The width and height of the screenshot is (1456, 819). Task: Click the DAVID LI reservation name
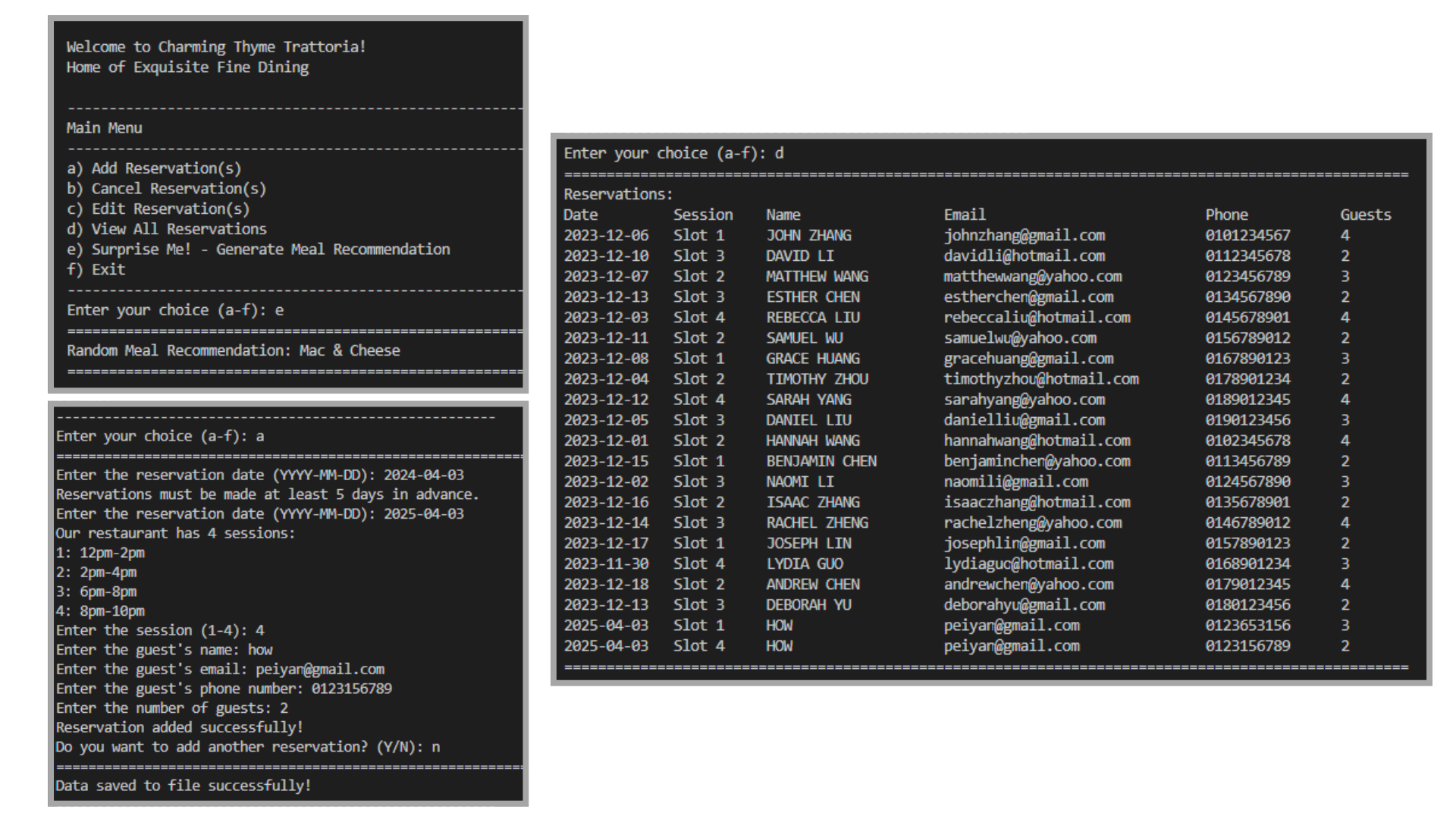pyautogui.click(x=799, y=256)
